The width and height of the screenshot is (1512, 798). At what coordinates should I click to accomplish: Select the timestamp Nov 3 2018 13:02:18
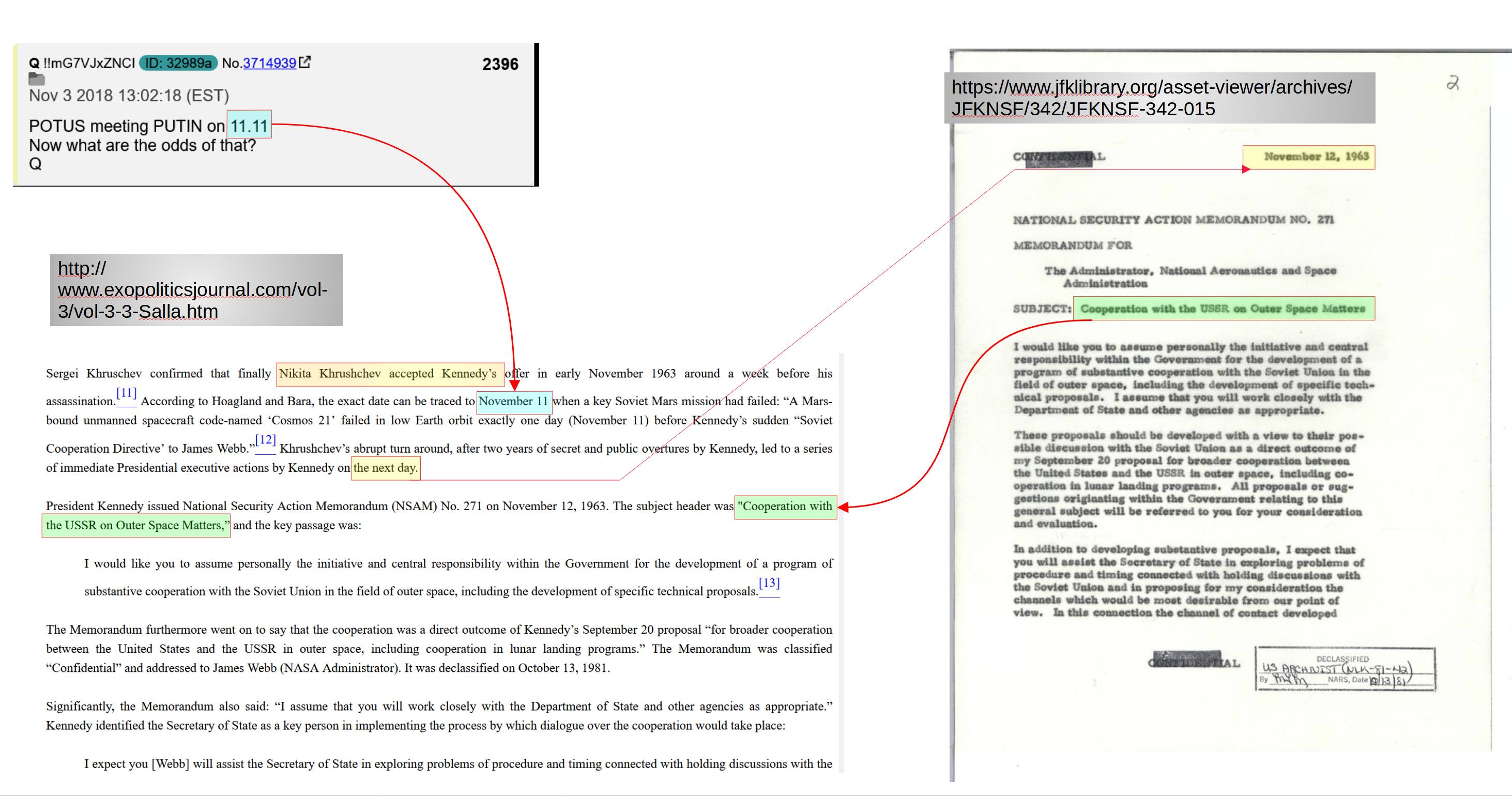[129, 95]
